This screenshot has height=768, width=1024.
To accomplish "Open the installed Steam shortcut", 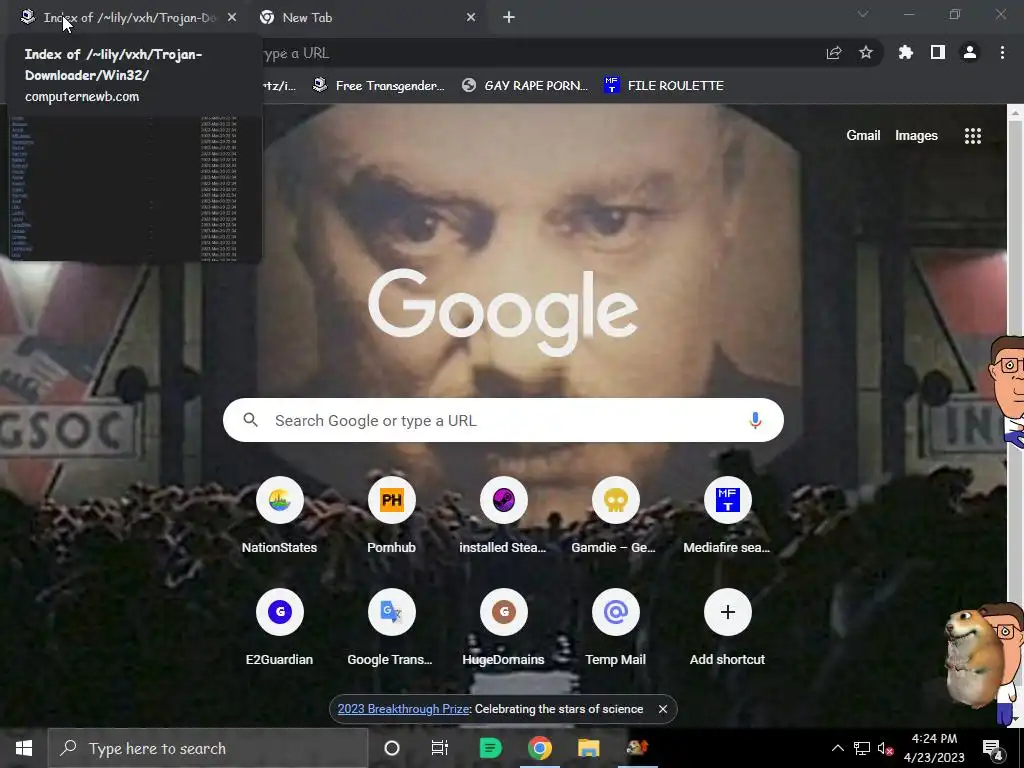I will [503, 516].
